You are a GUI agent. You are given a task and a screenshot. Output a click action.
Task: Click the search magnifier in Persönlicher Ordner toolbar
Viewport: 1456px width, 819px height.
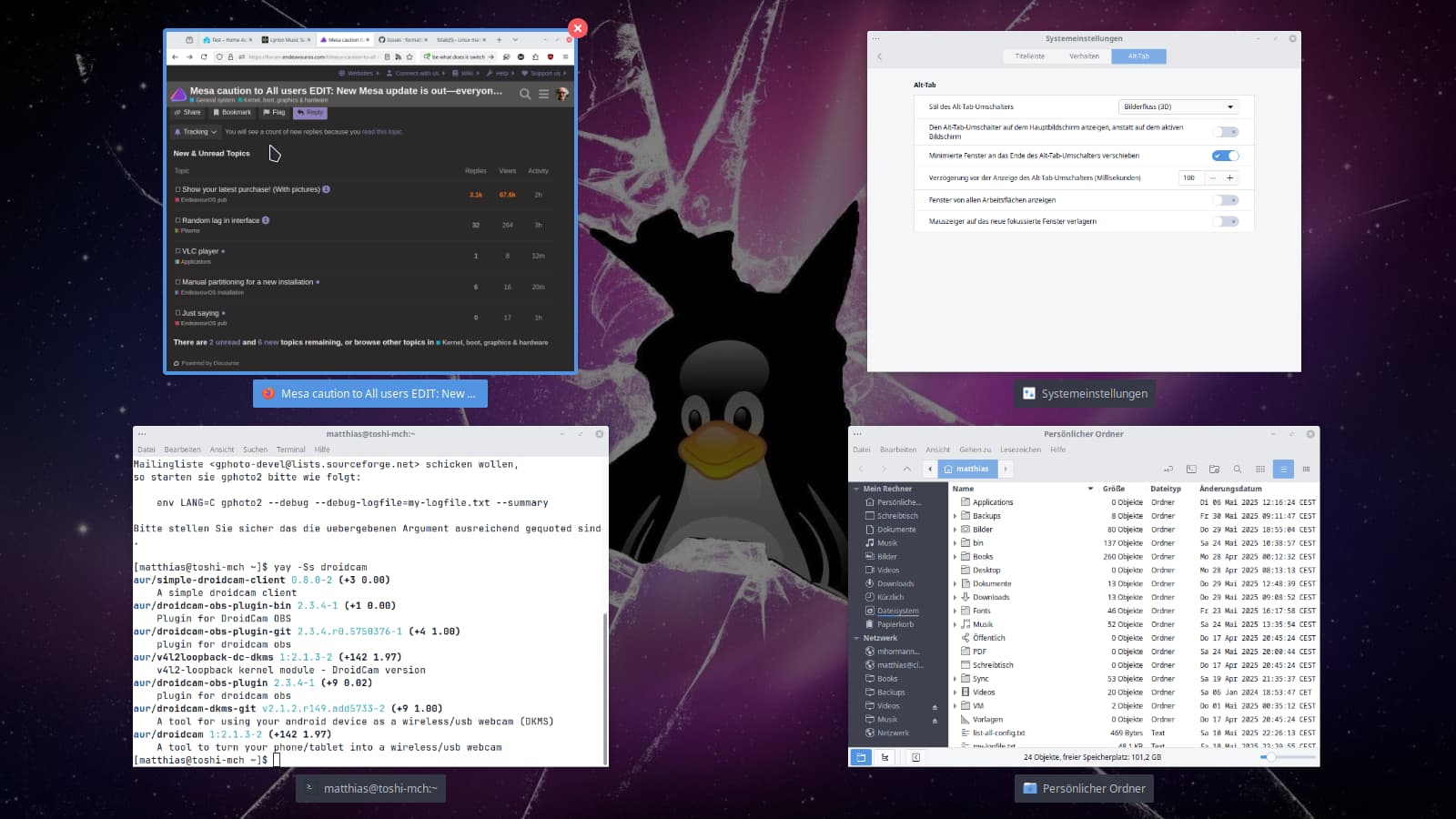click(x=1237, y=469)
